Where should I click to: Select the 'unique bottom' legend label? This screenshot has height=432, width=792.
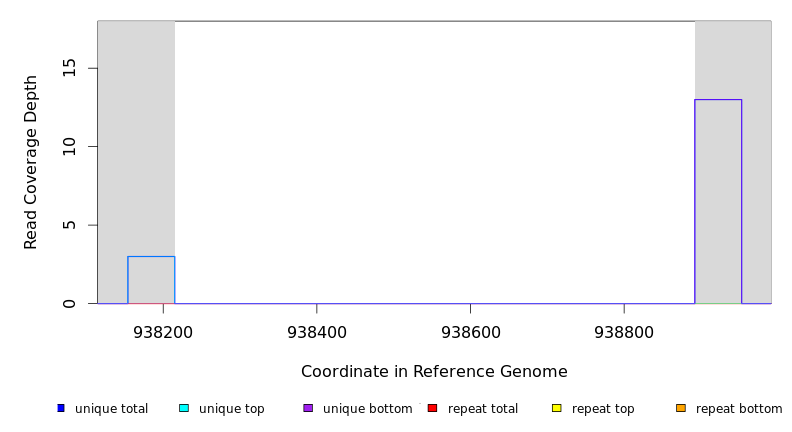[367, 409]
